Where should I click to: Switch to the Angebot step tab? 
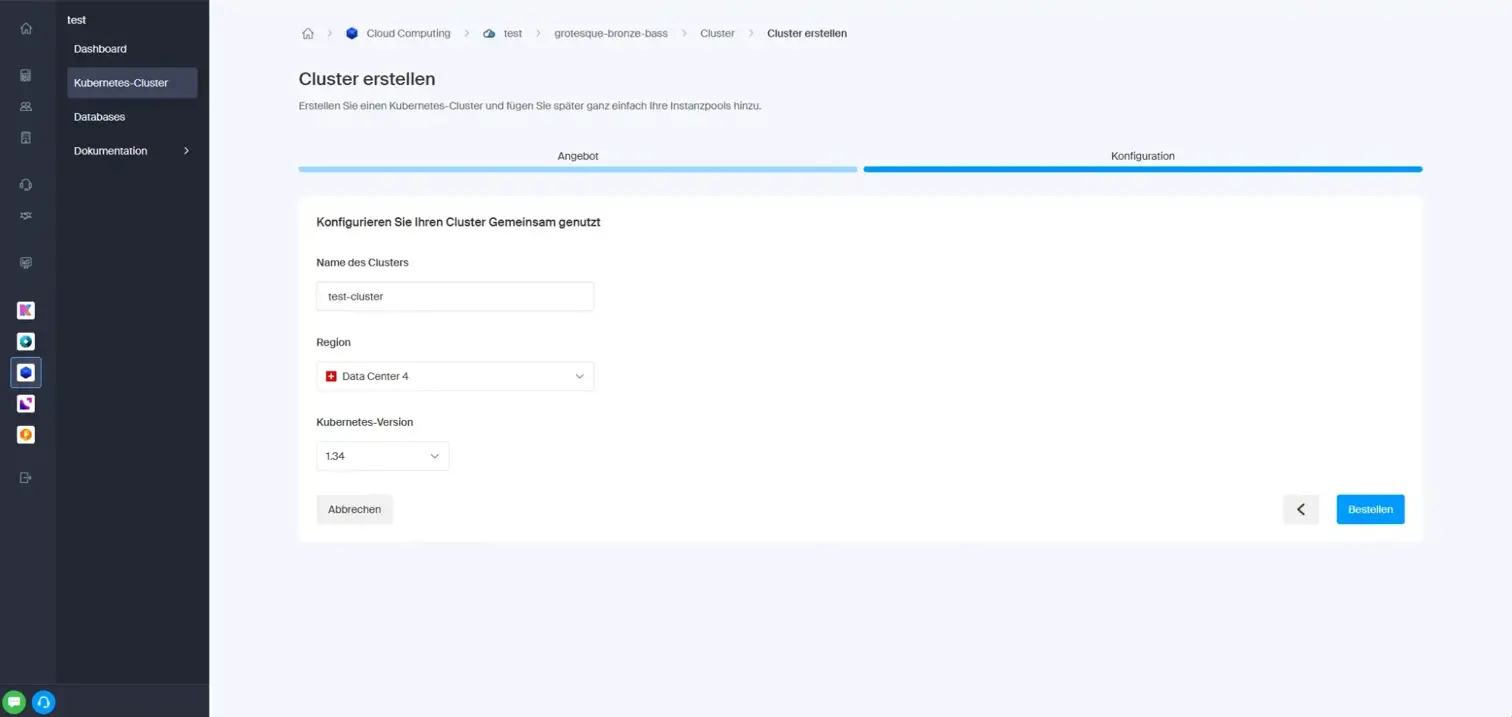click(577, 156)
